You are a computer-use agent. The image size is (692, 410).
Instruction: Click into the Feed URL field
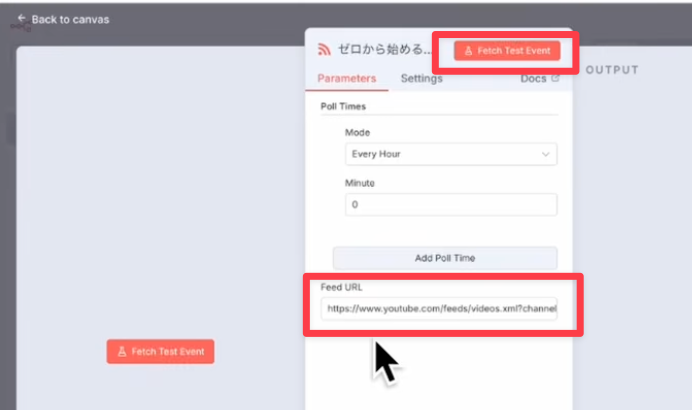[440, 309]
